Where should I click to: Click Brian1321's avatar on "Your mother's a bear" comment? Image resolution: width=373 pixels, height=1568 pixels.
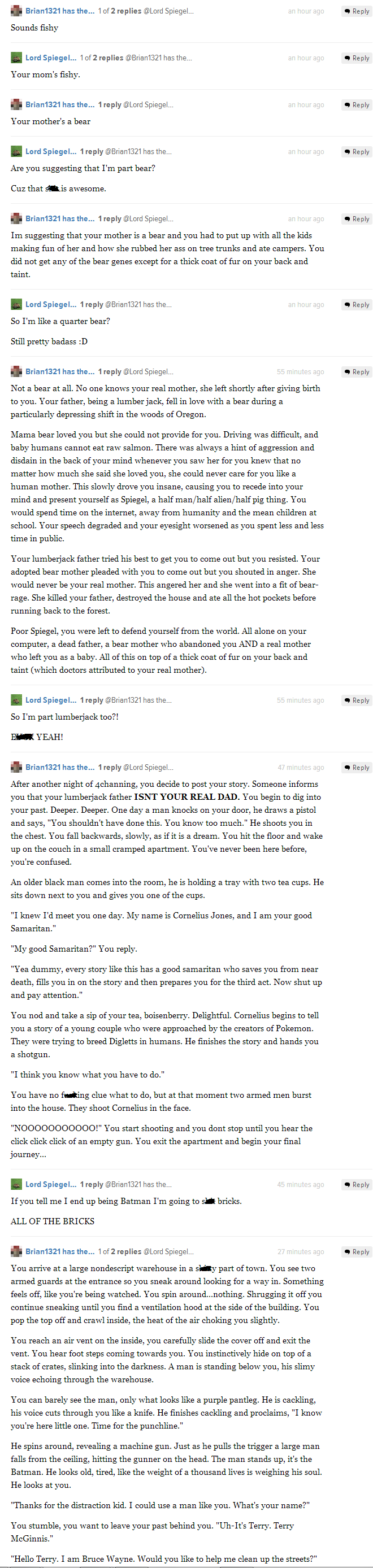(16, 104)
